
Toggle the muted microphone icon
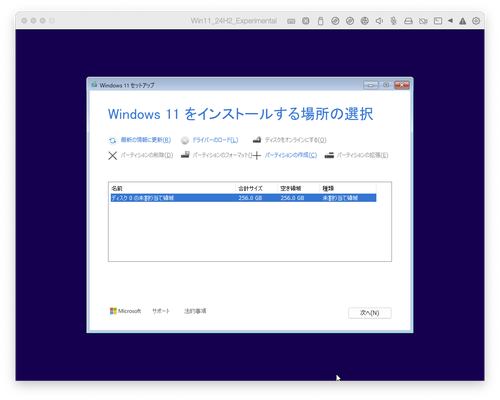click(x=394, y=21)
